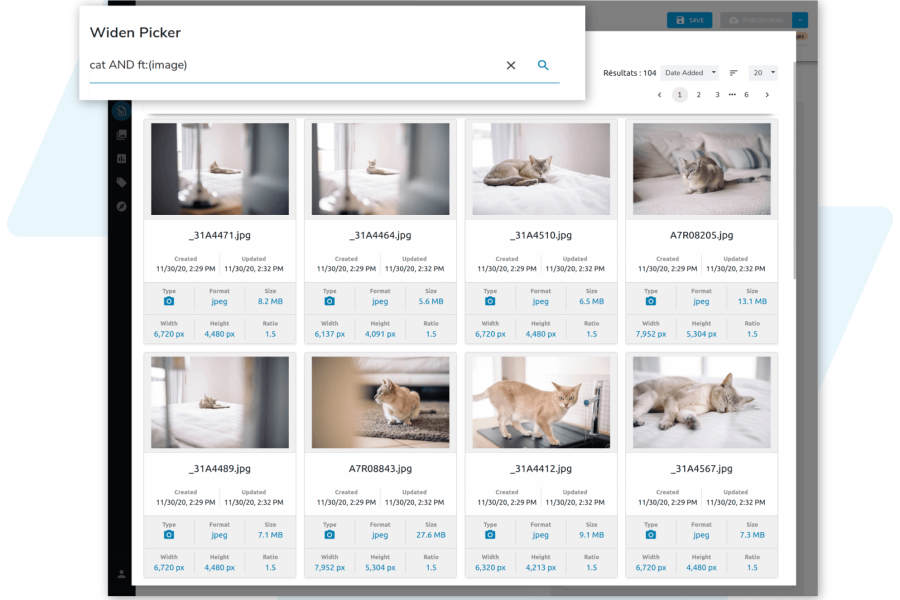The height and width of the screenshot is (600, 900).
Task: Expand the arrow dropdown next to Publish Now
Action: click(800, 20)
